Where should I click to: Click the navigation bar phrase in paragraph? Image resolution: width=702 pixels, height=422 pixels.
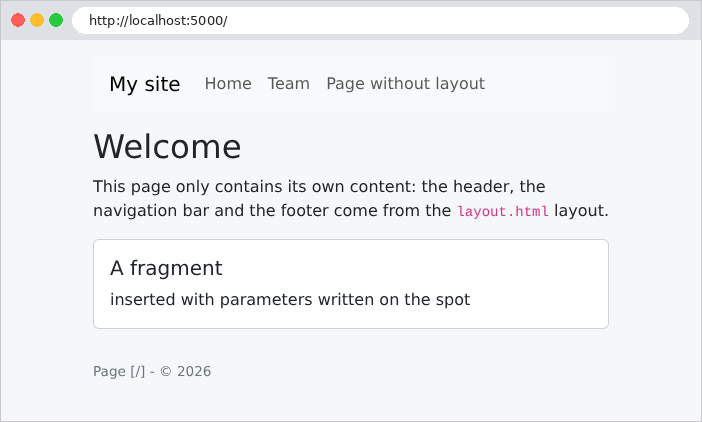[x=151, y=211]
